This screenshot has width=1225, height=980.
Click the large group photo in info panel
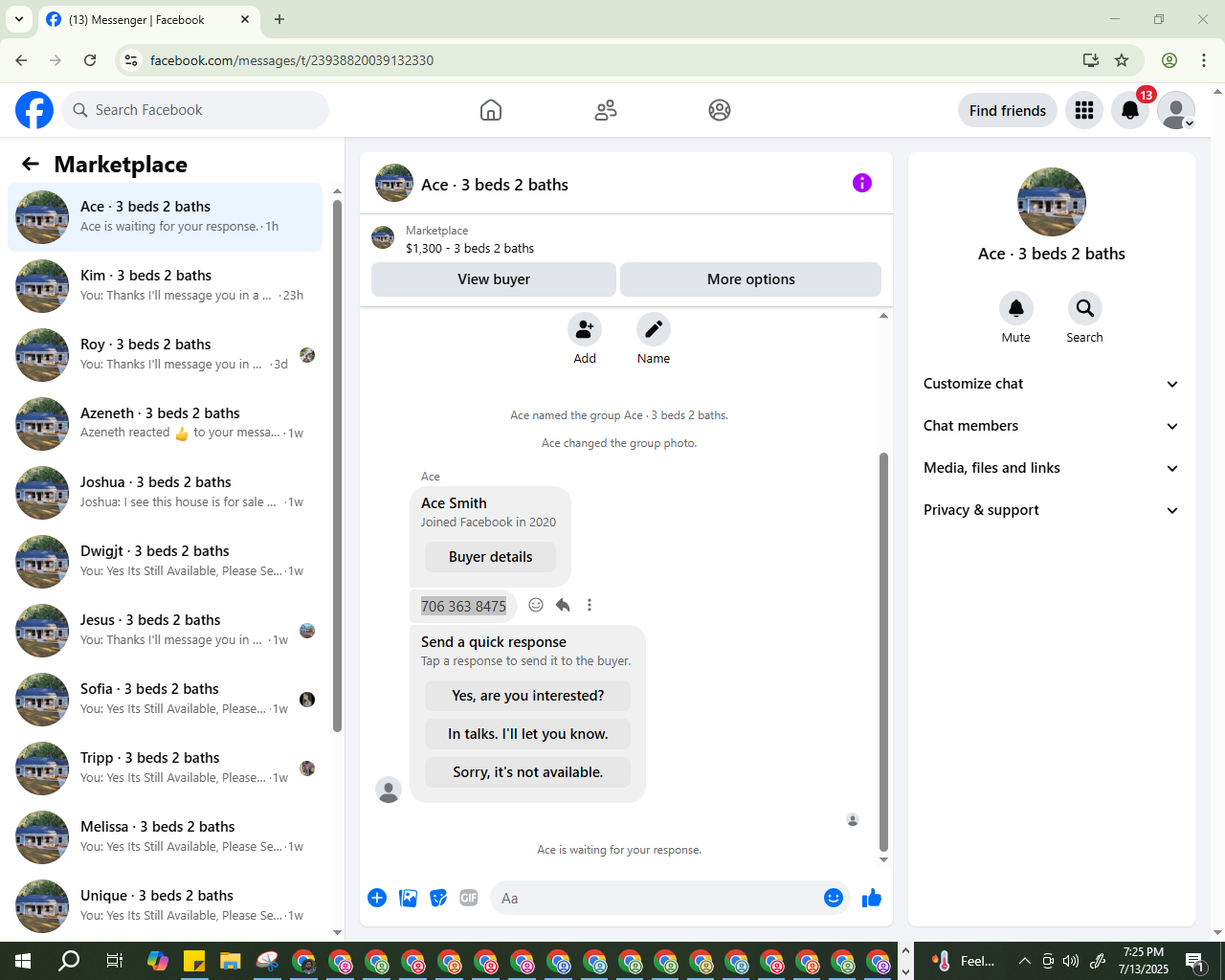click(x=1052, y=202)
